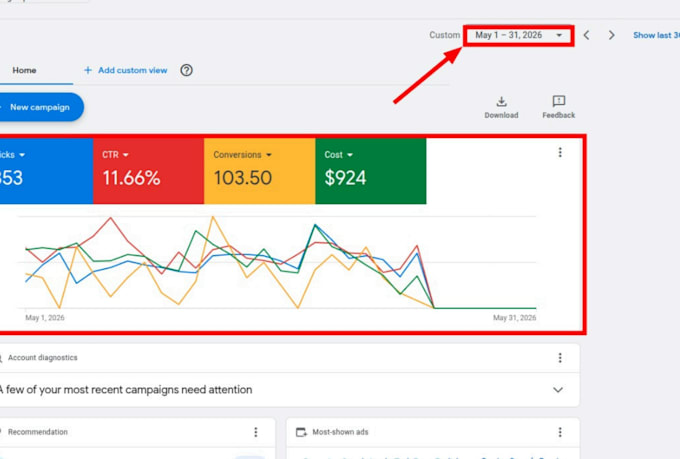The image size is (680, 459).
Task: Start a New campaign
Action: (x=40, y=107)
